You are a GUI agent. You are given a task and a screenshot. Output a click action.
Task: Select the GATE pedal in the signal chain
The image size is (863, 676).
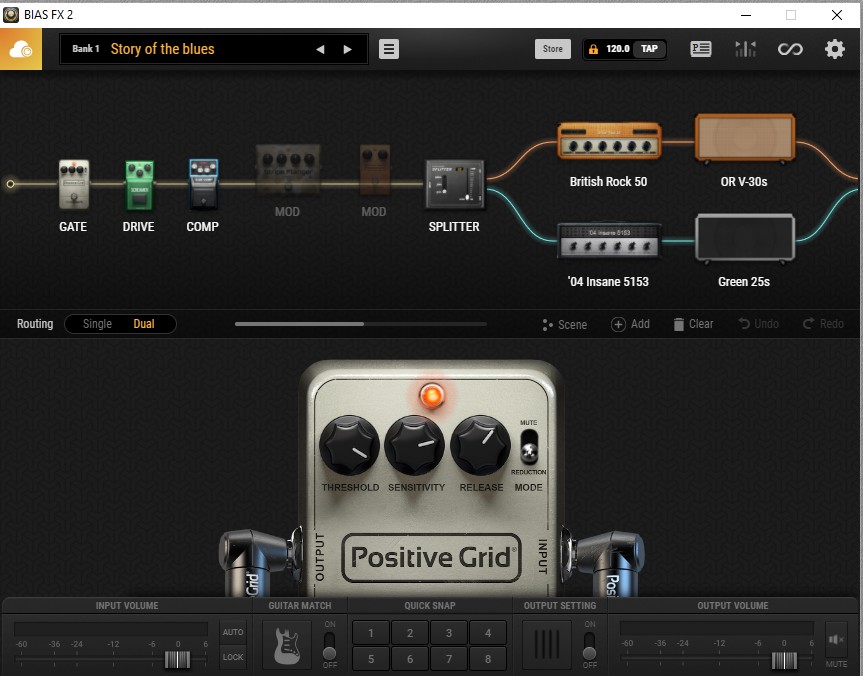coord(72,185)
